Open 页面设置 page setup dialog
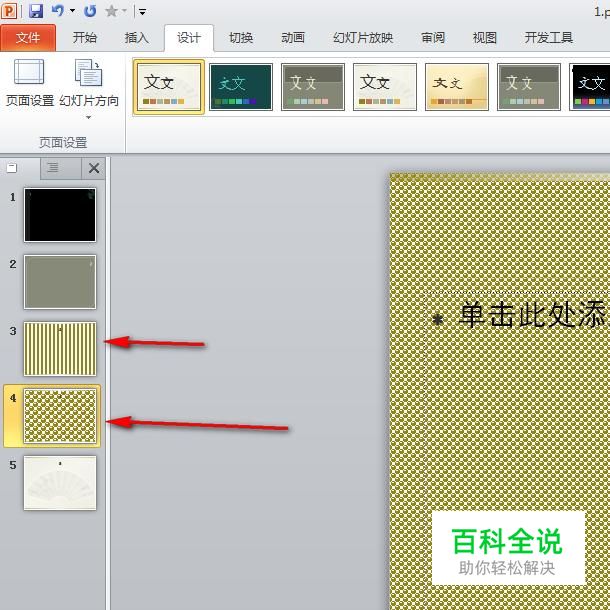 pos(30,83)
